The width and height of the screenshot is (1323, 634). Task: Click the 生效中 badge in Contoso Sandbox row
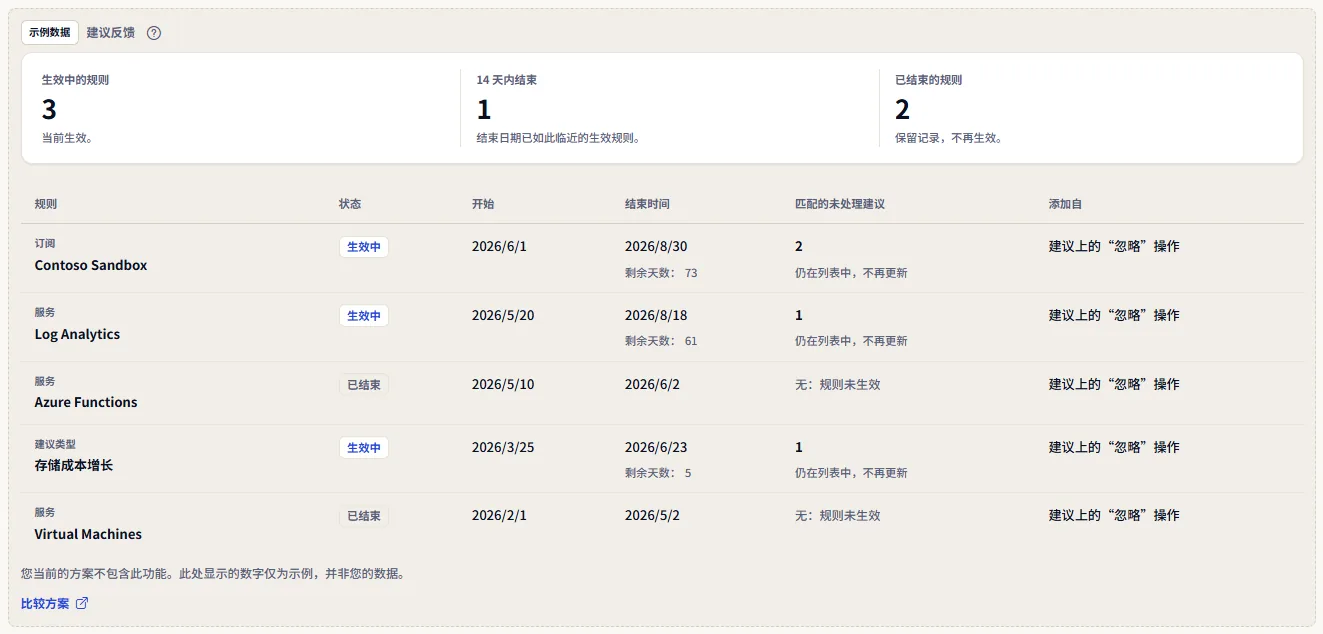pyautogui.click(x=364, y=247)
